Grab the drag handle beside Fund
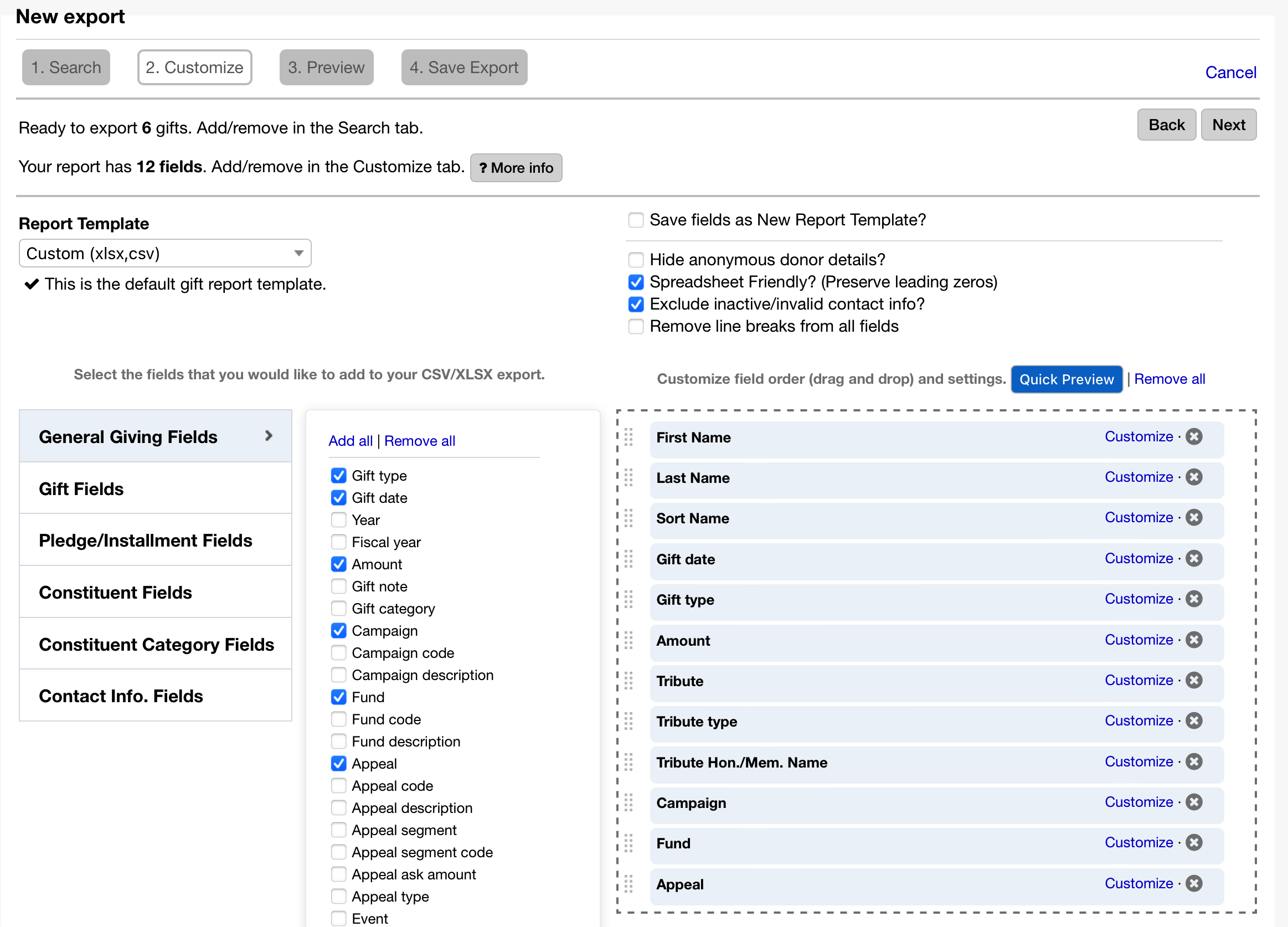1288x927 pixels. coord(628,844)
